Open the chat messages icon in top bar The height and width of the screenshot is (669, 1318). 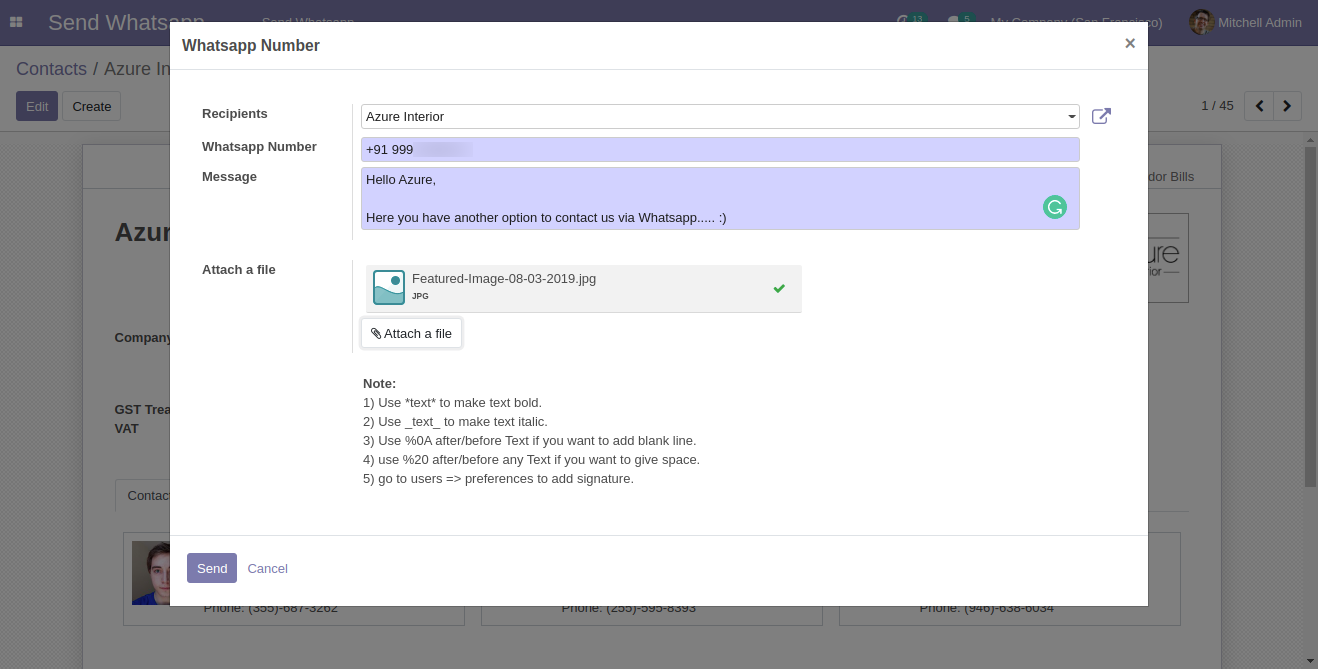(954, 21)
